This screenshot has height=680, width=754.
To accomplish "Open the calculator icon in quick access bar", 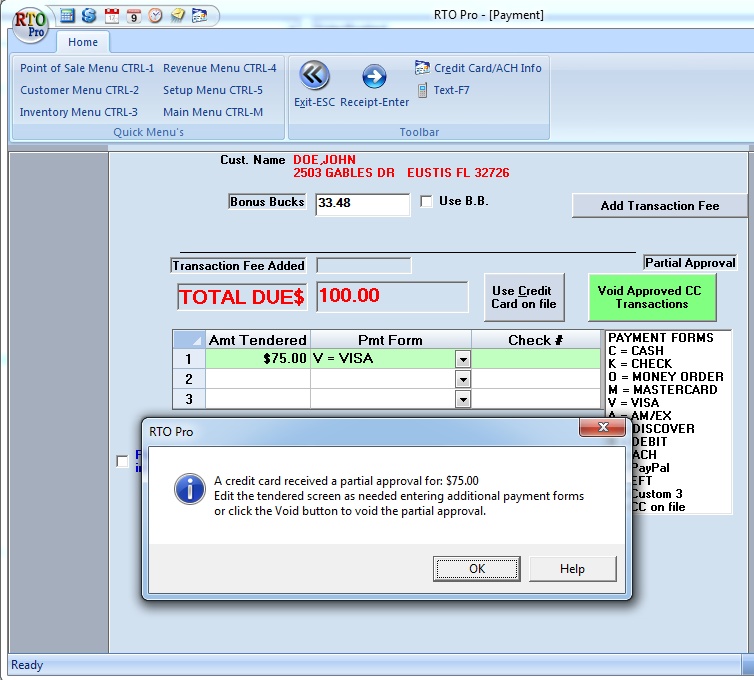I will click(68, 15).
